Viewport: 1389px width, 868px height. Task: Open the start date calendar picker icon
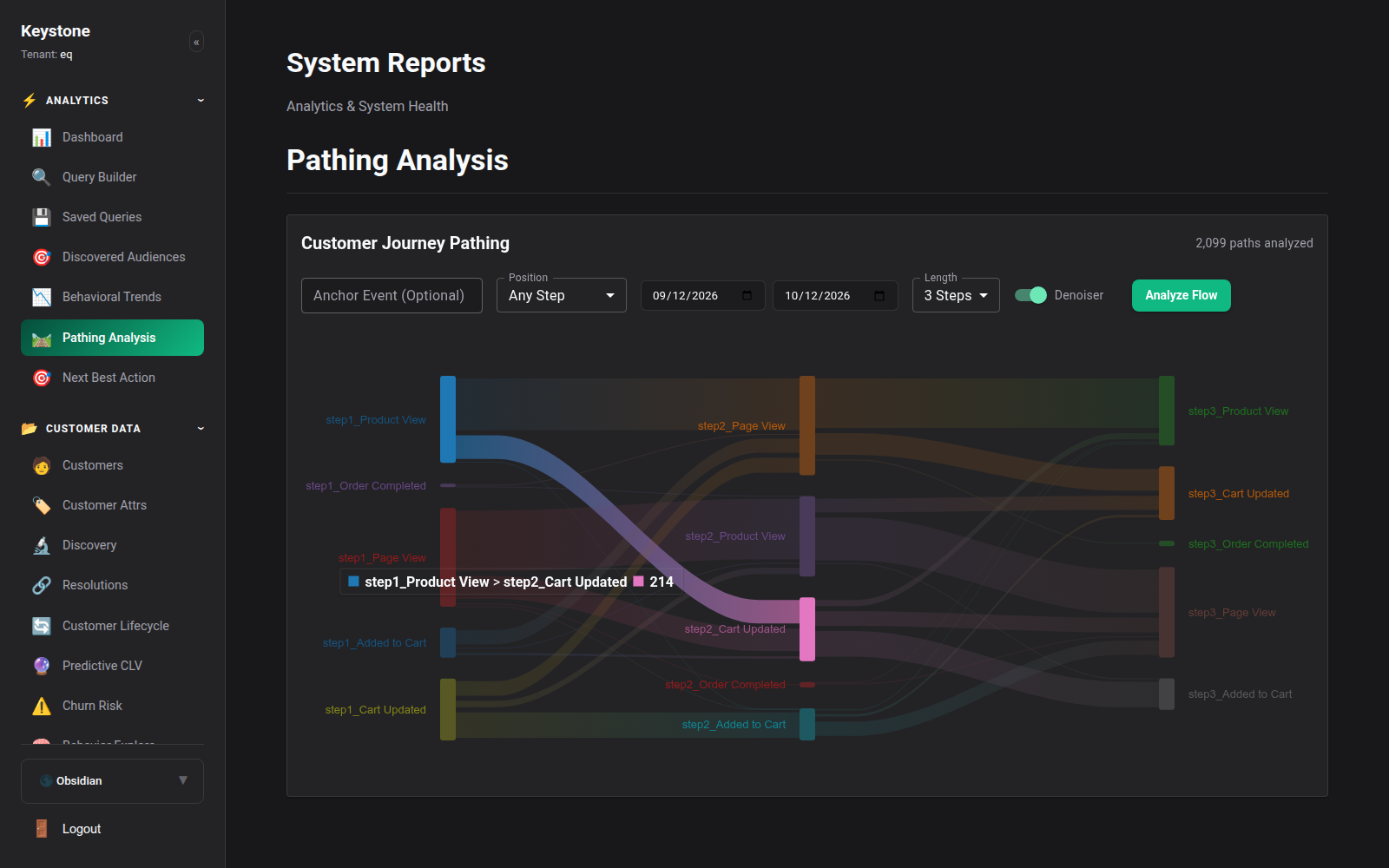747,295
